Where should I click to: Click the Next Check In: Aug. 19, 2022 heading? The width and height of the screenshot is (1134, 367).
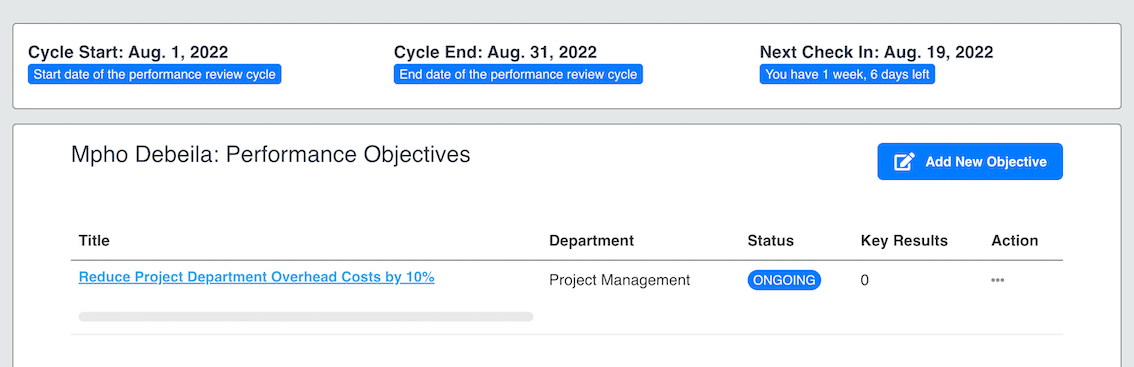(877, 52)
